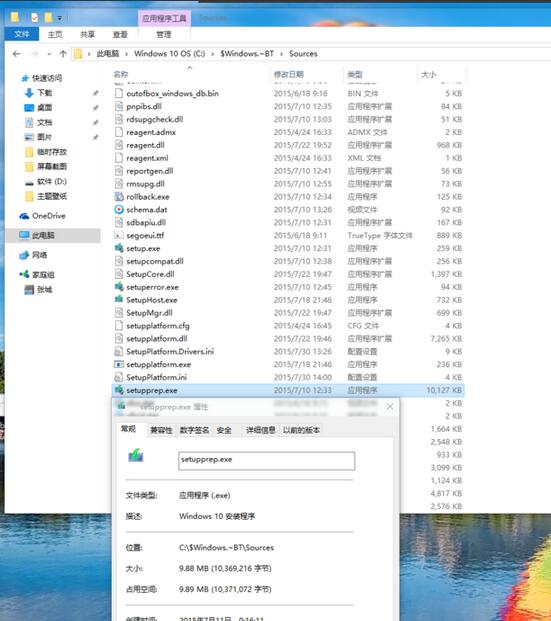This screenshot has width=551, height=621.
Task: Click the setupprep.exe filename input field
Action: 267,461
